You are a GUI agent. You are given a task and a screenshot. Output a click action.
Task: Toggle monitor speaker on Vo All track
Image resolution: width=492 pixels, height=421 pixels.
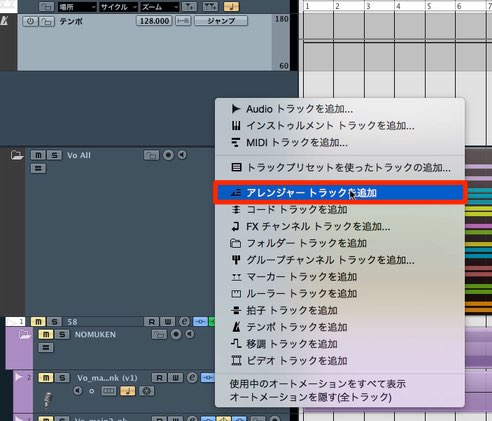[182, 155]
